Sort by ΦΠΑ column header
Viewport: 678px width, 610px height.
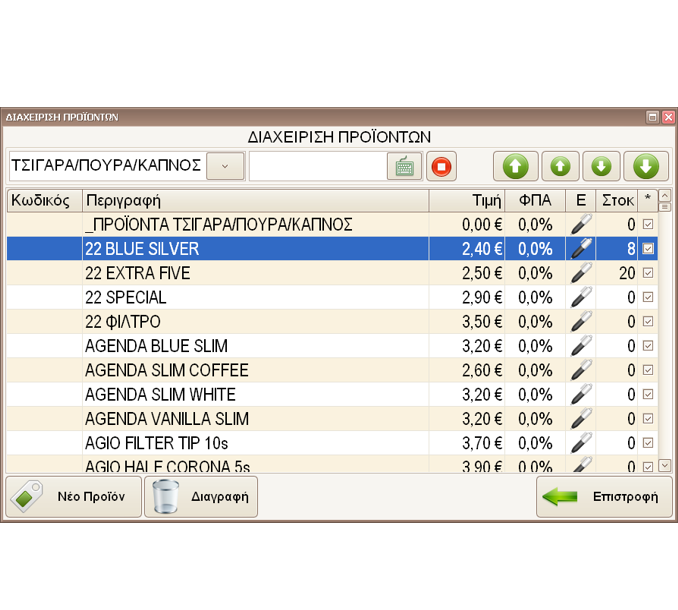535,201
